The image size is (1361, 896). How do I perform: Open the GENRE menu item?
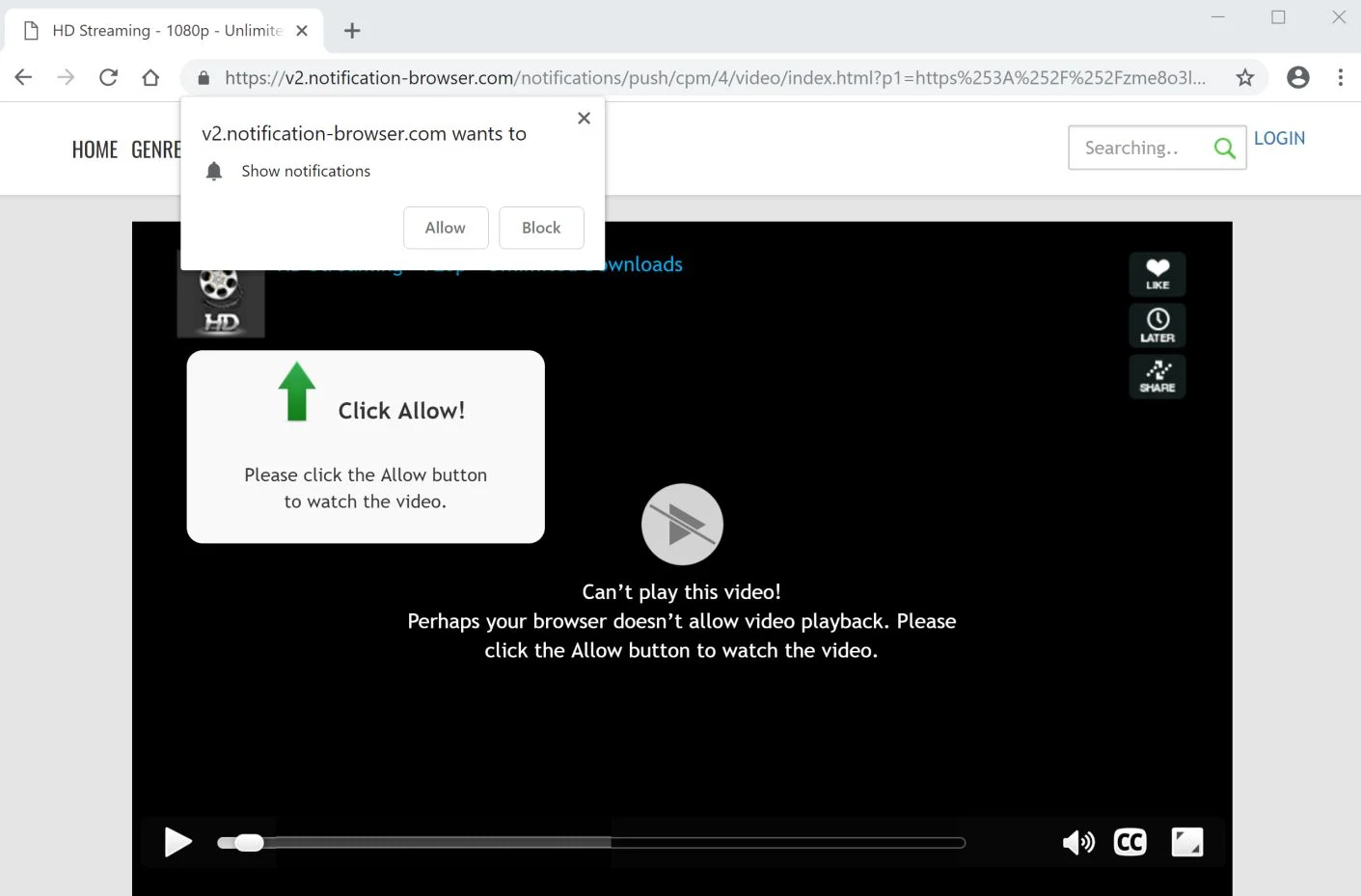click(156, 149)
